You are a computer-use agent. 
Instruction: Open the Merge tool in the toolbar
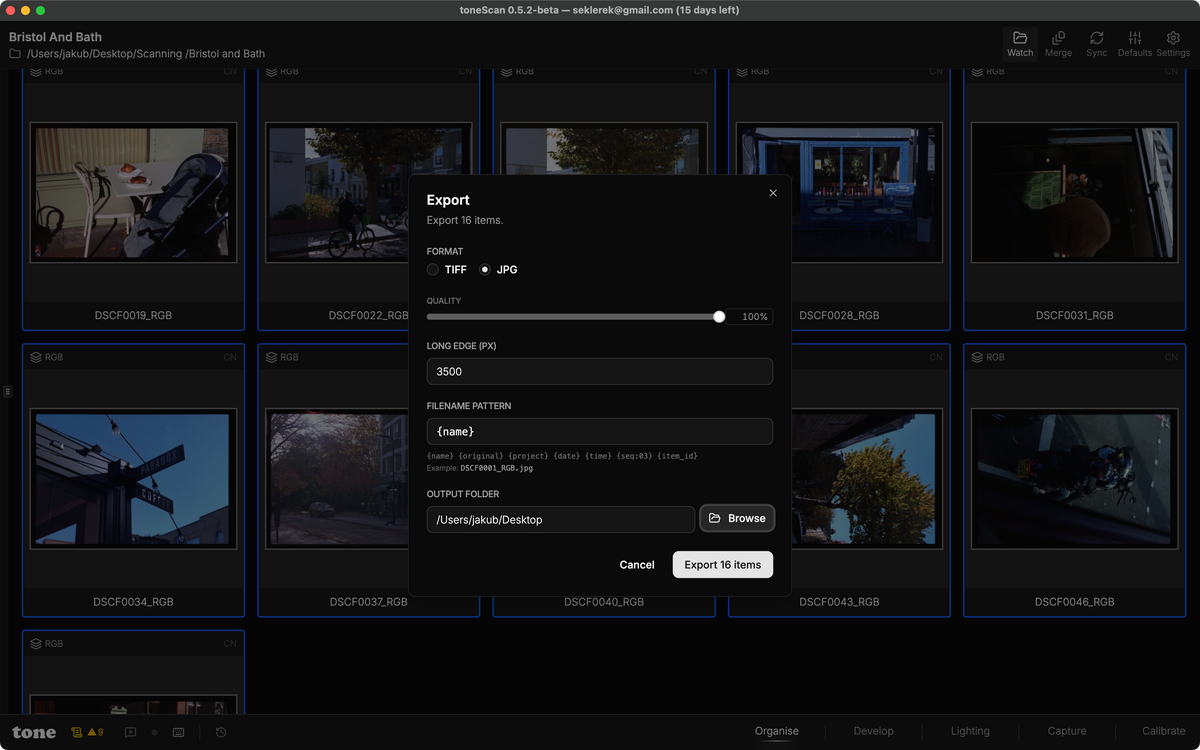1058,44
